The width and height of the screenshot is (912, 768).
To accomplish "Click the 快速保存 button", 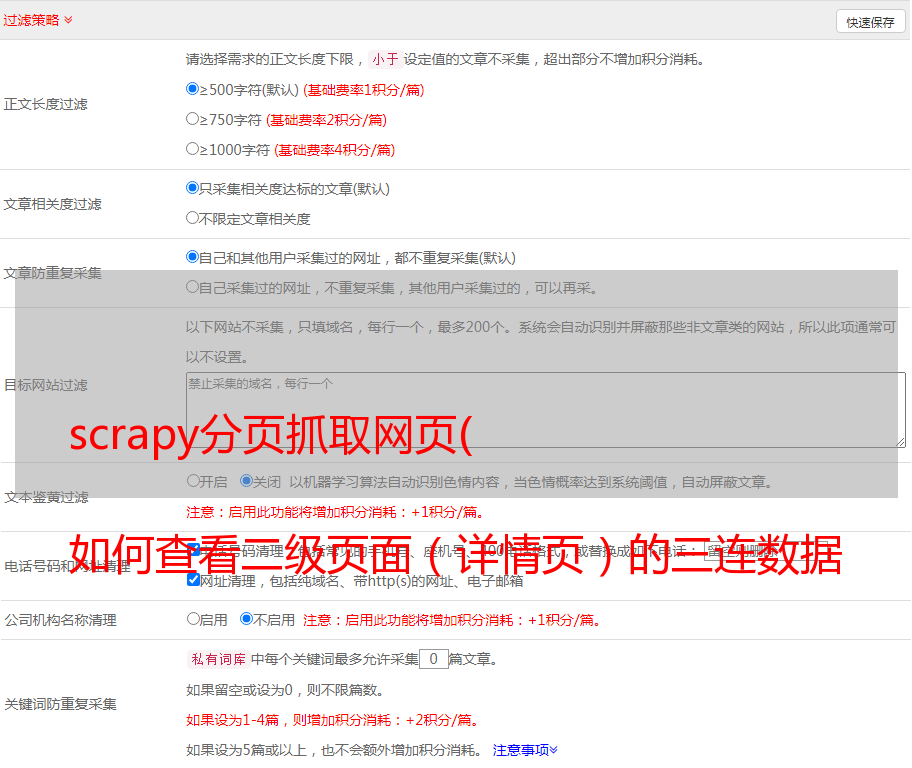I will (870, 22).
